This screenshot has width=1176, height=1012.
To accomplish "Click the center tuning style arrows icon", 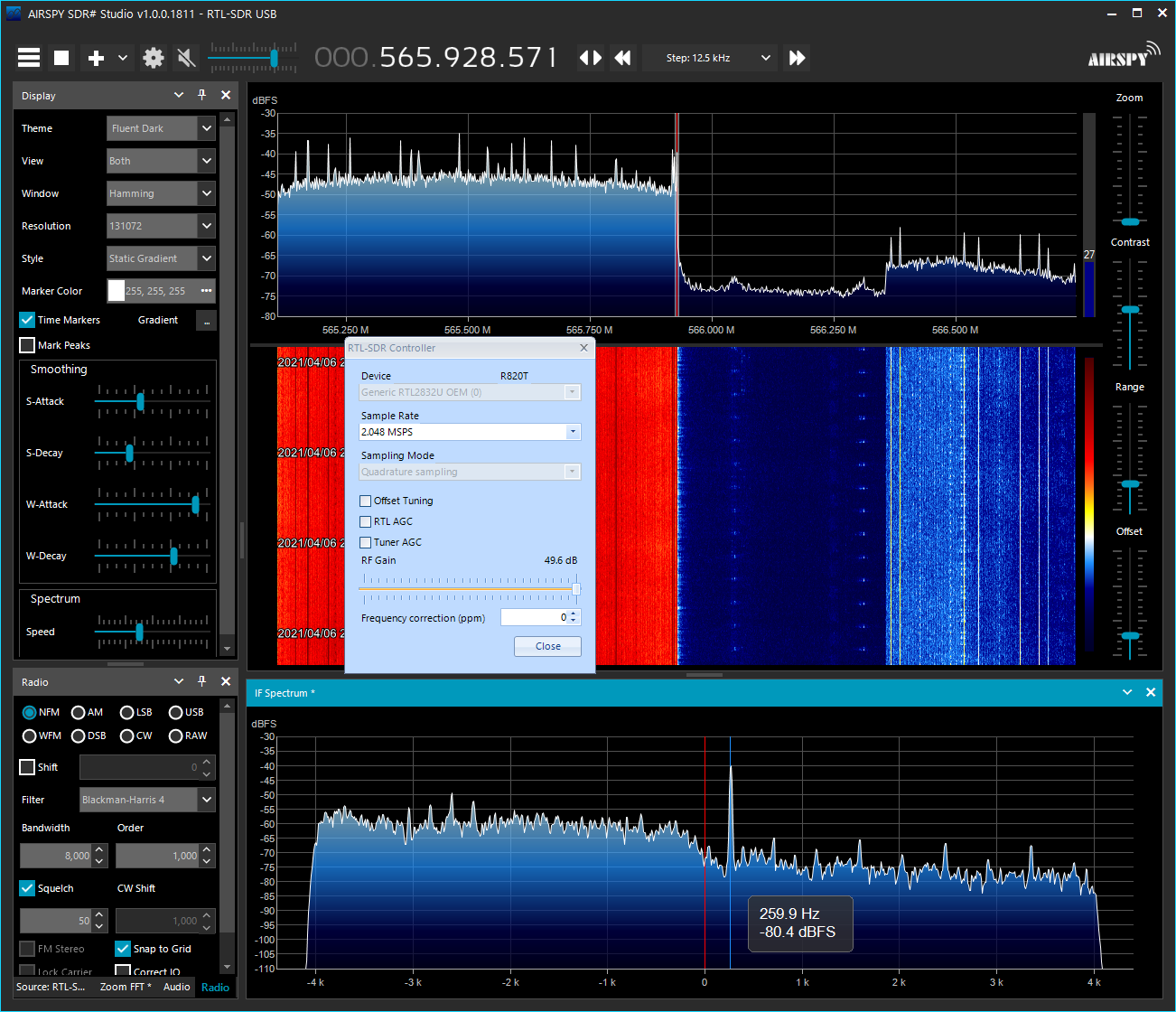I will click(x=590, y=58).
